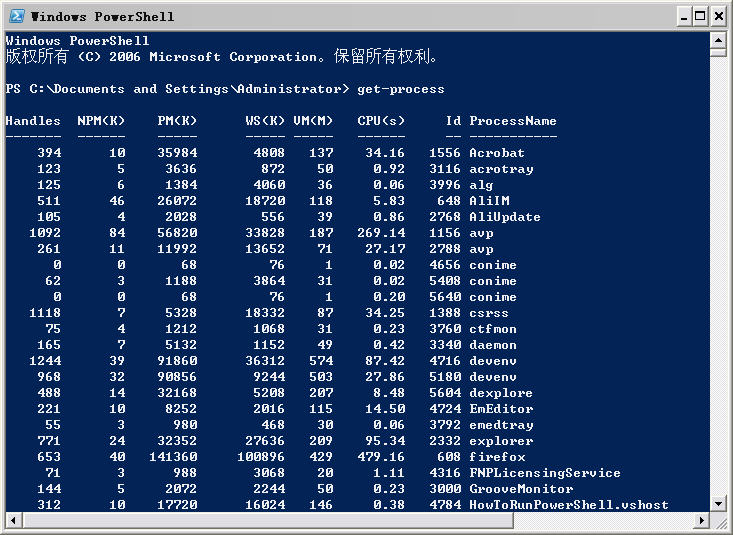Click the AliIM process name
The height and width of the screenshot is (535, 733).
(489, 201)
